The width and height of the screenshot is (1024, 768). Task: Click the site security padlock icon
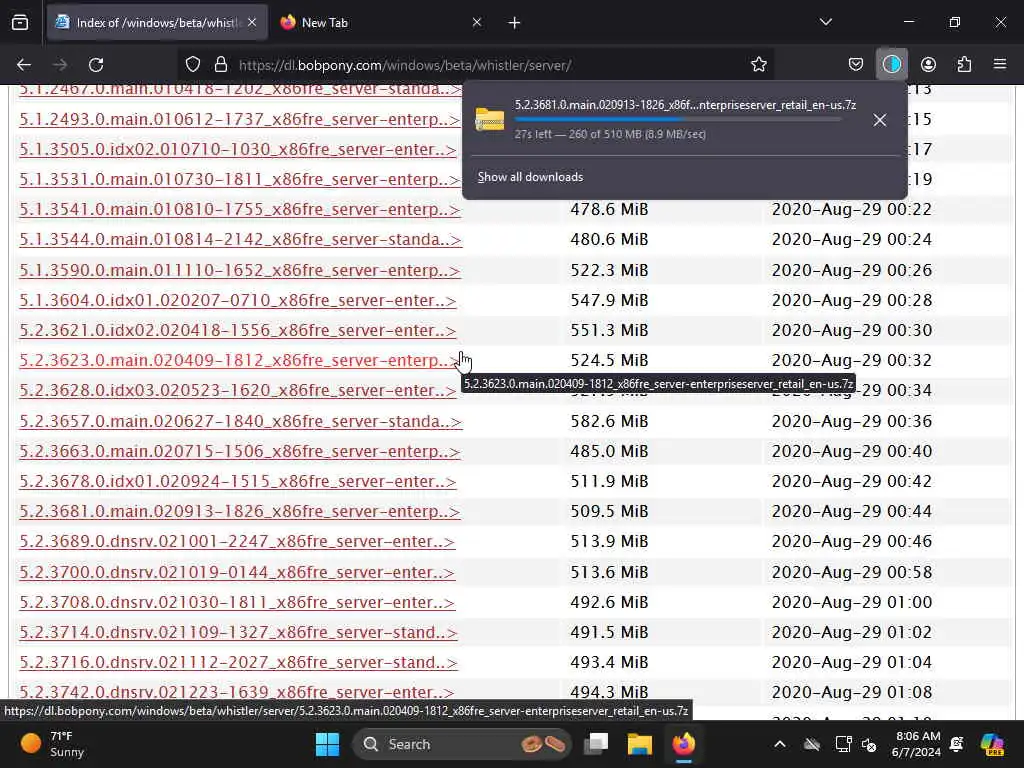click(221, 65)
